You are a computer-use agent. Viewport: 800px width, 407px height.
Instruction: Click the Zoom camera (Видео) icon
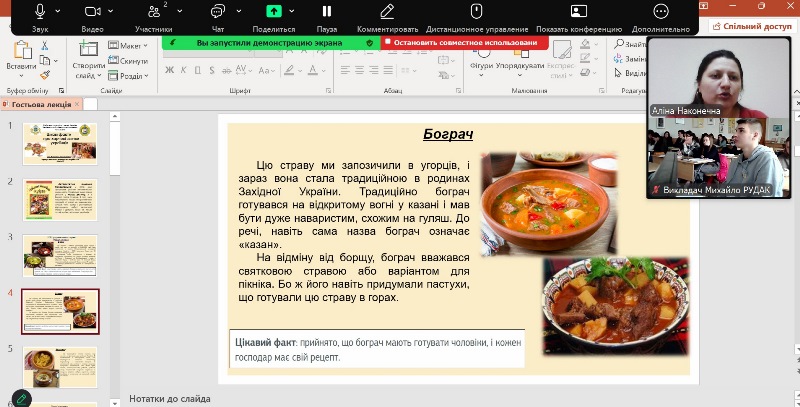[x=93, y=11]
